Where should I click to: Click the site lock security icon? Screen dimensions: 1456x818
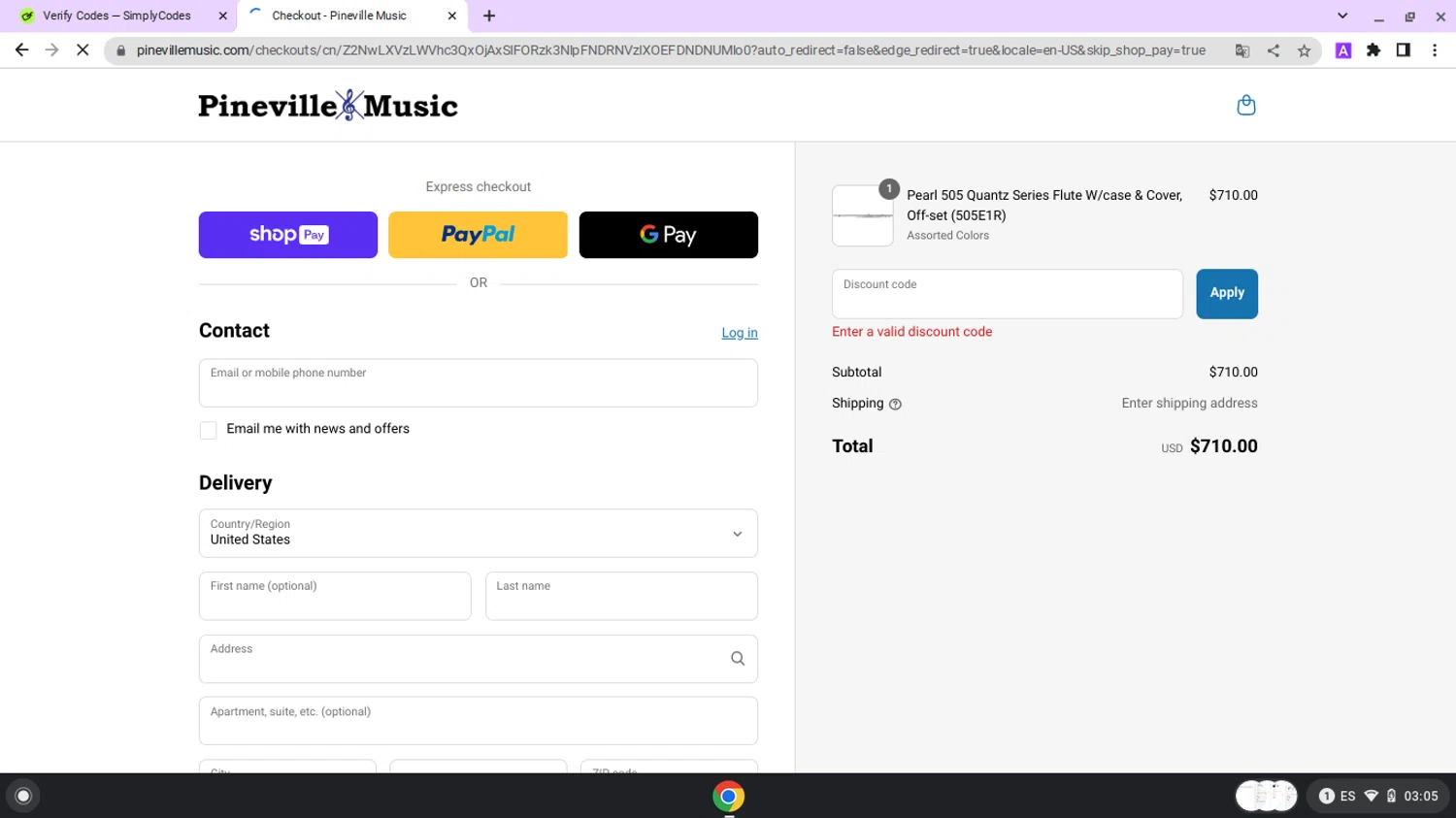tap(120, 50)
